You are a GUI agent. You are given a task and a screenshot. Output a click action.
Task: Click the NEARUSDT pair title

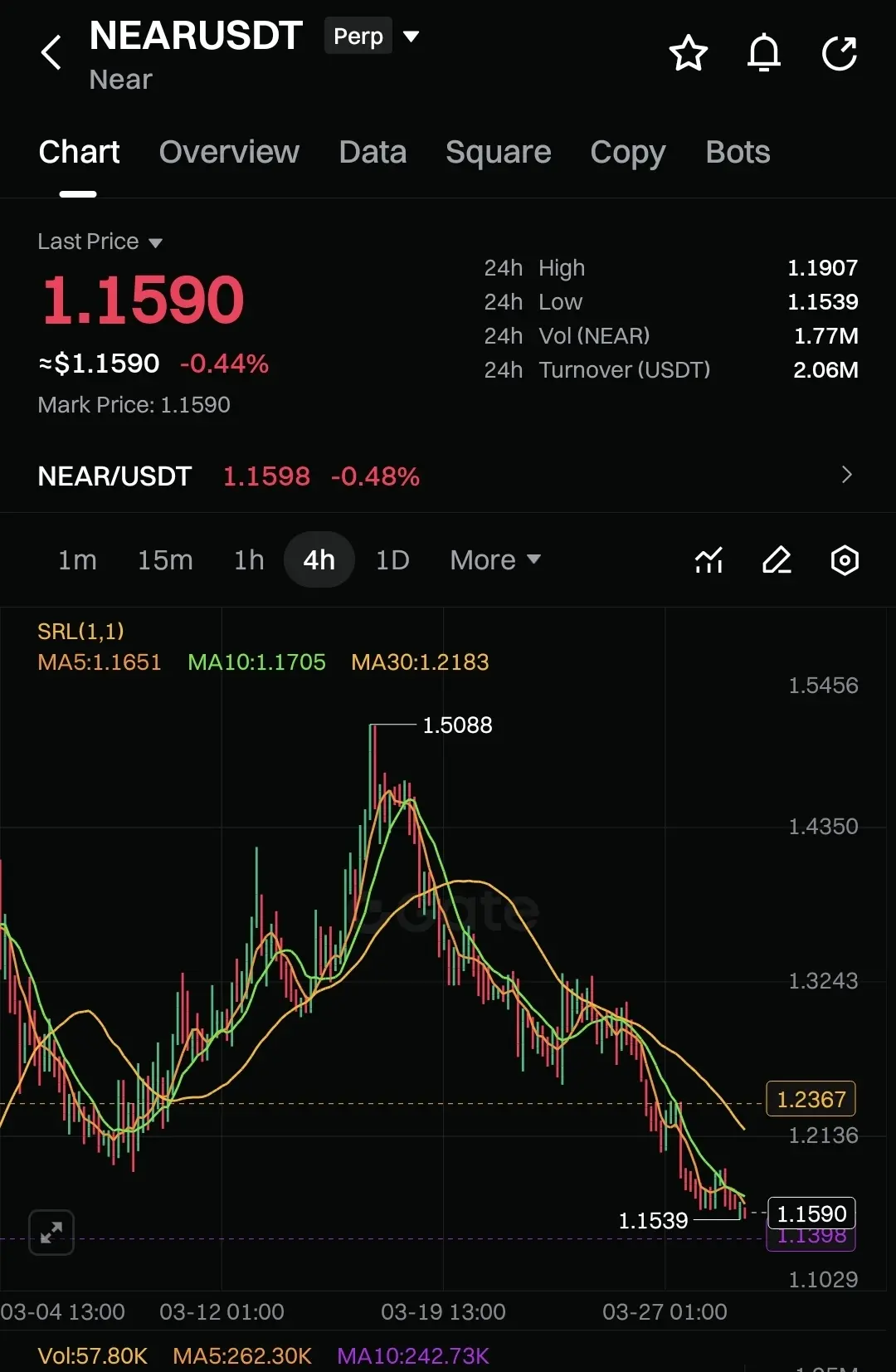click(x=196, y=36)
